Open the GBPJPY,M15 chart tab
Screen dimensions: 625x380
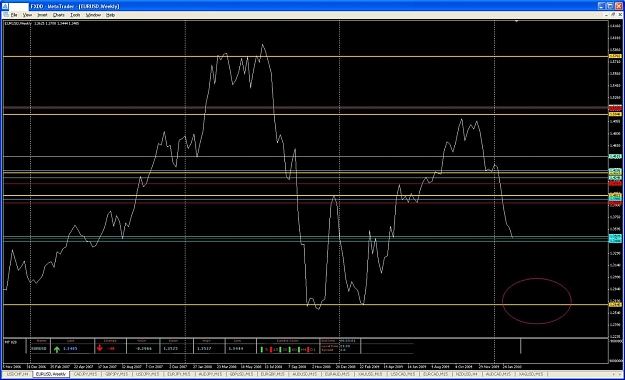click(117, 374)
